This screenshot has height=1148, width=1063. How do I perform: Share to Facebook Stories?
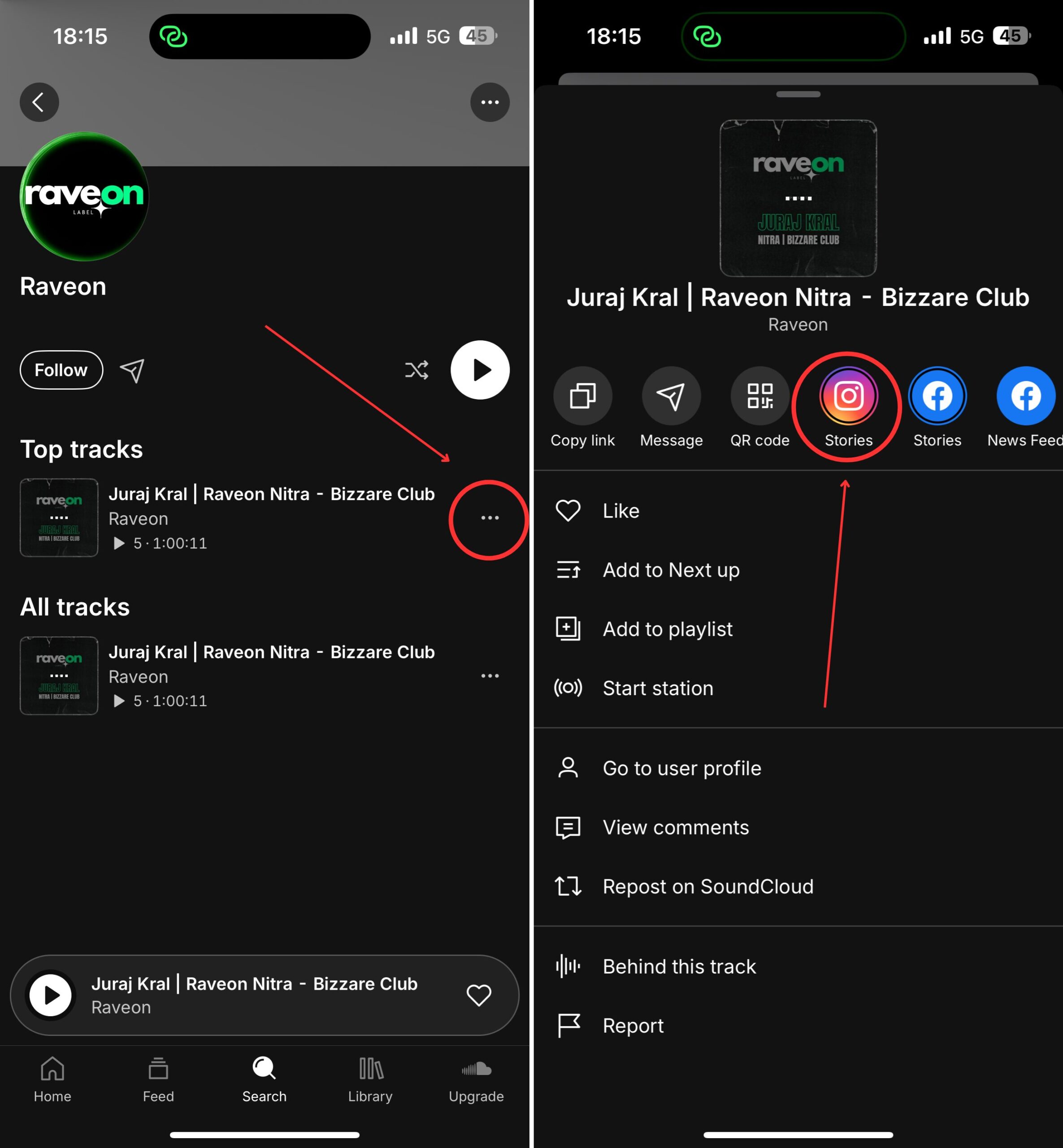pos(937,408)
